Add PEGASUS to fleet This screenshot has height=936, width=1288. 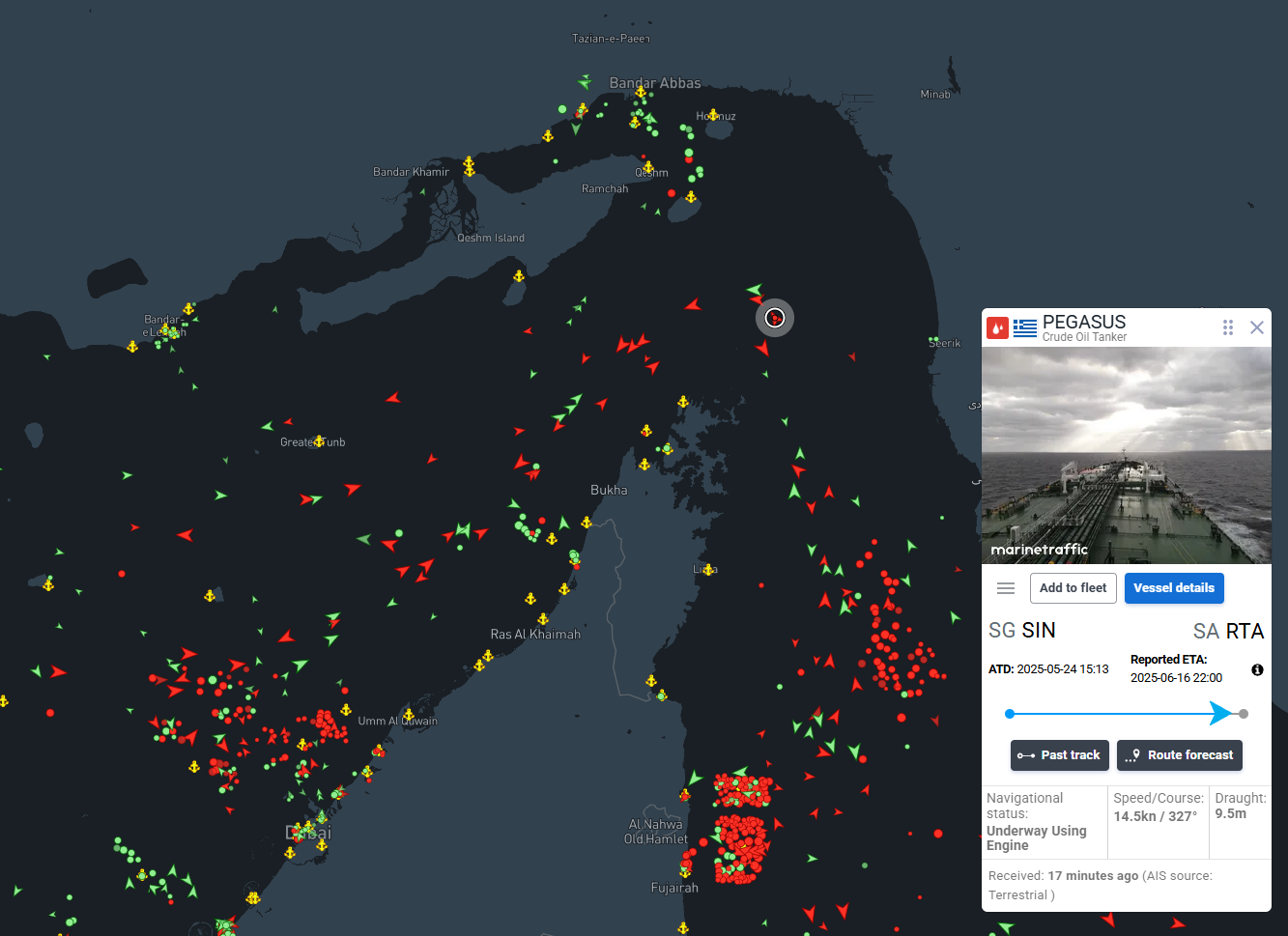[x=1073, y=588]
